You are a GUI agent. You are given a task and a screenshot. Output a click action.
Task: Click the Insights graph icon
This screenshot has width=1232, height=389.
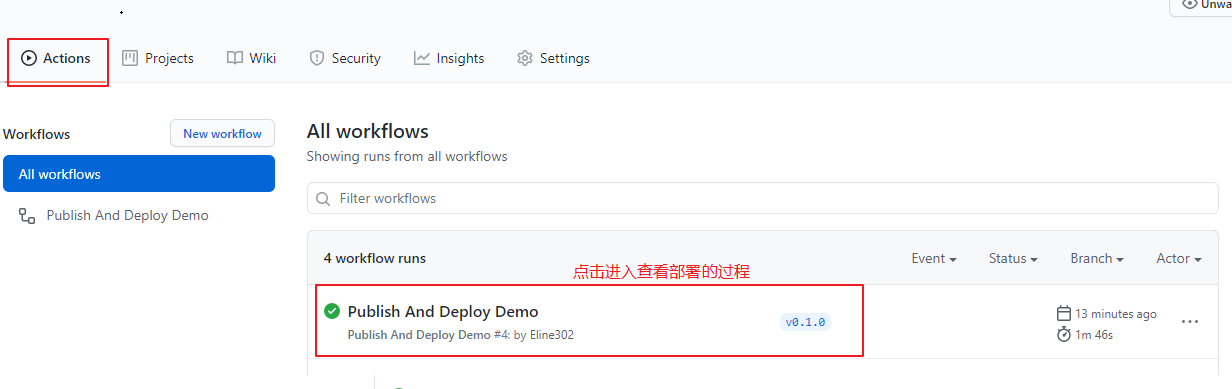pyautogui.click(x=422, y=58)
